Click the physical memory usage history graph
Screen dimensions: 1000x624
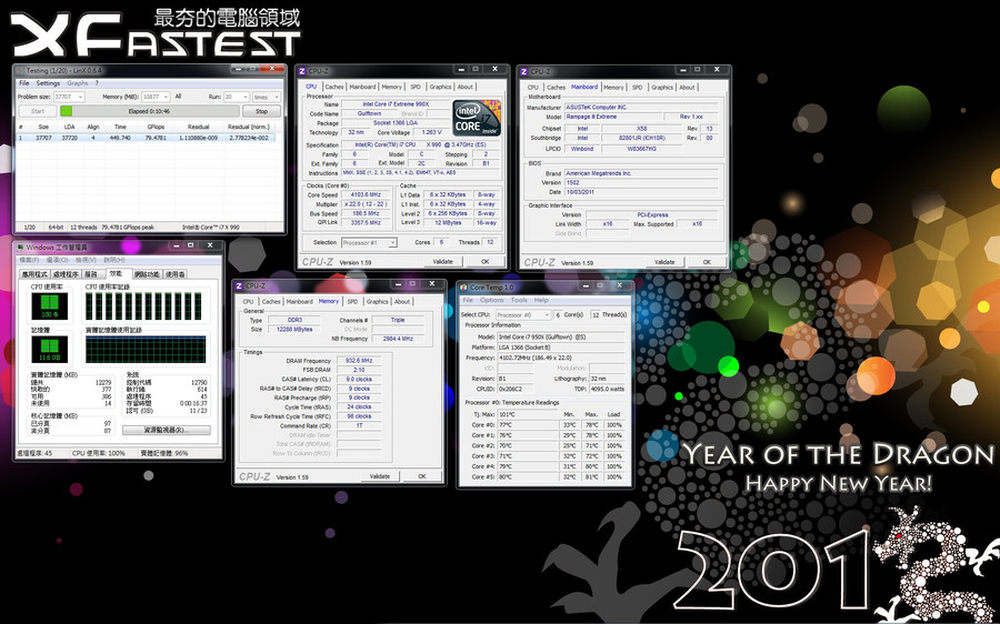tap(146, 350)
